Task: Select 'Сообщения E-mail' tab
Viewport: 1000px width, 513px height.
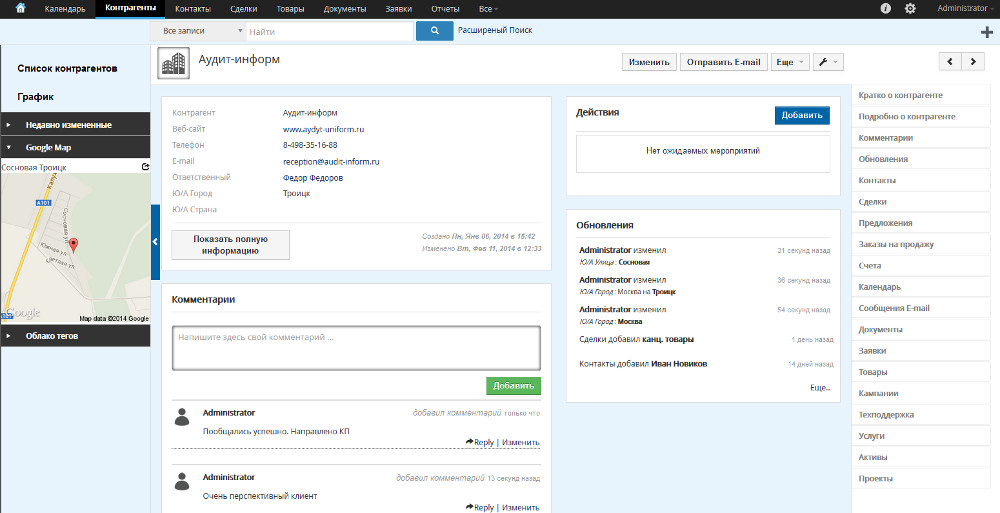Action: point(921,308)
